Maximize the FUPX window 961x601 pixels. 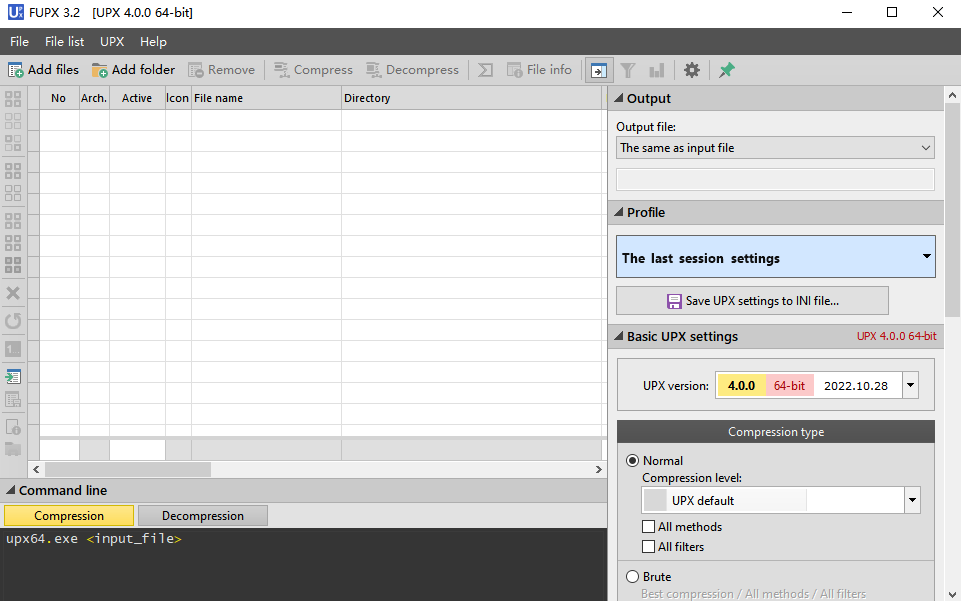point(892,12)
